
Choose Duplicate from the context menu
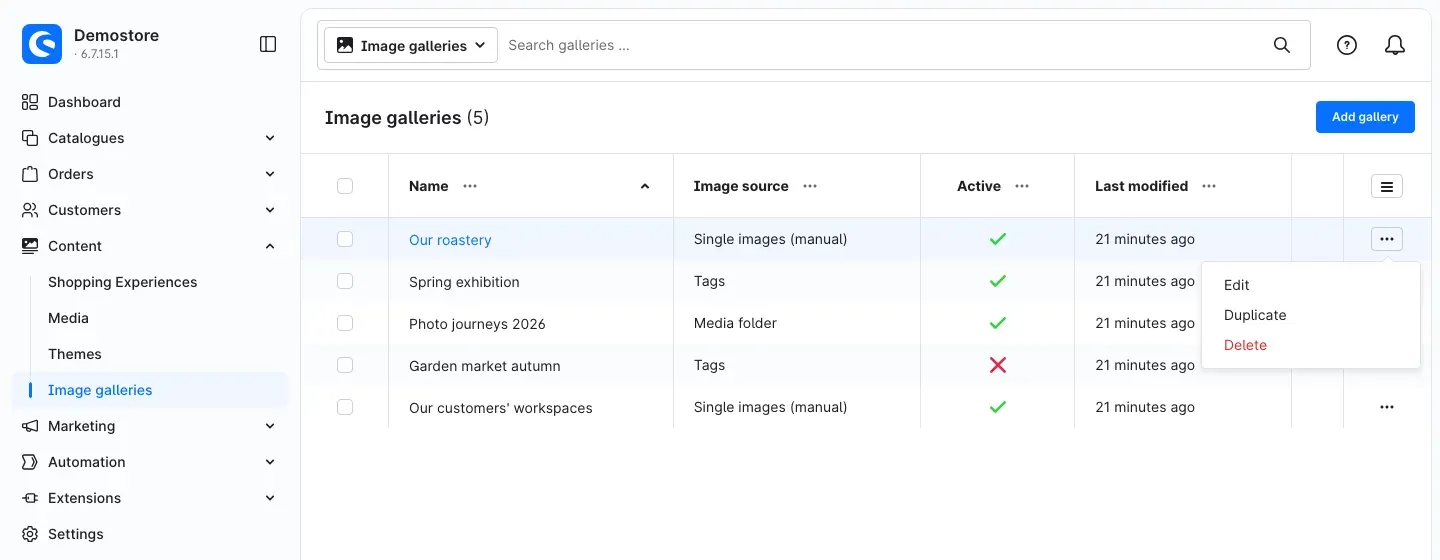pos(1255,315)
